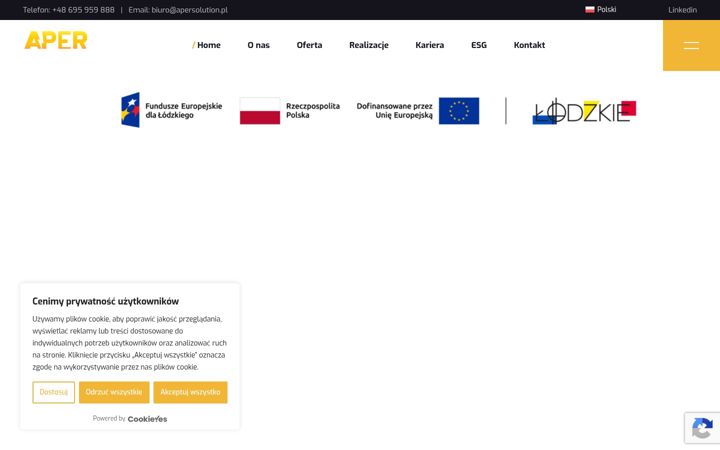Open the ESG menu item
720x450 pixels.
pos(478,45)
